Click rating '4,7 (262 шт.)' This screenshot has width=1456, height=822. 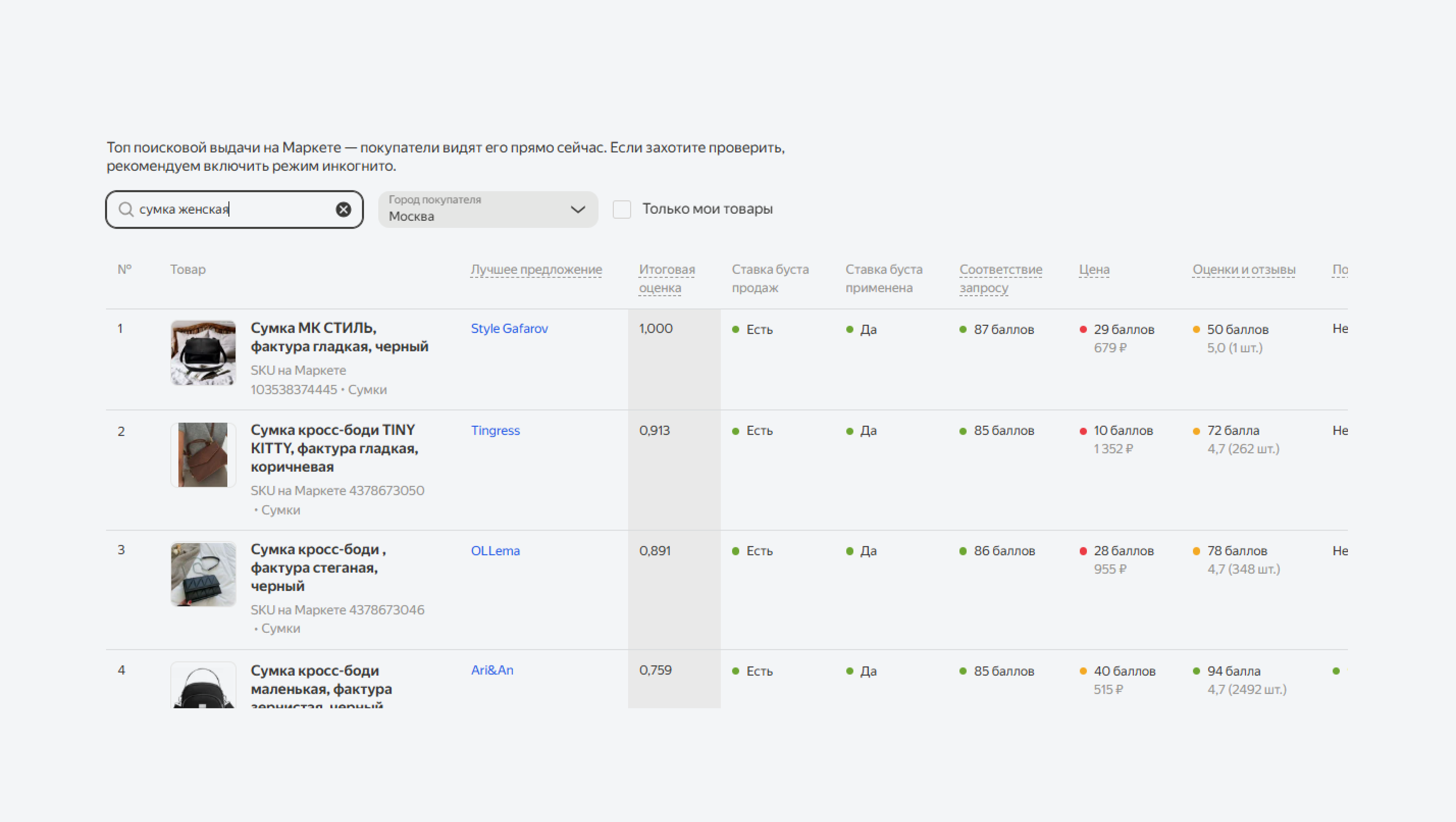pos(1243,448)
